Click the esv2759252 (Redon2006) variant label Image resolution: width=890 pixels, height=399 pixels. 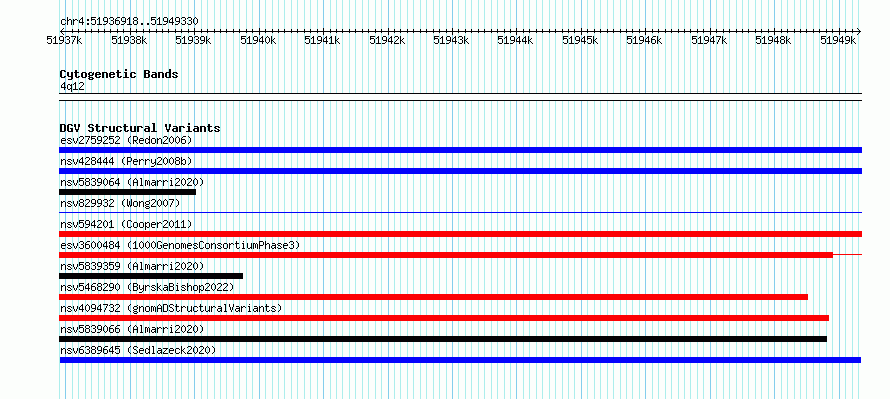(126, 140)
